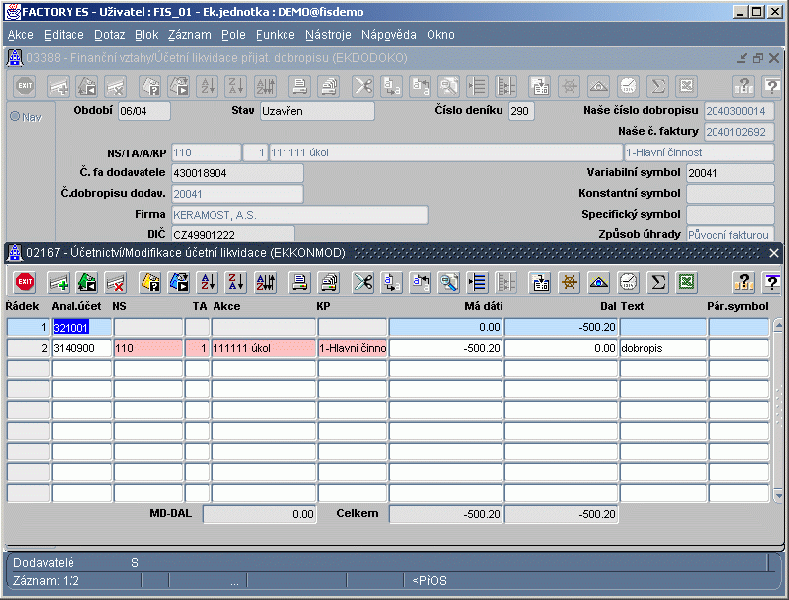
Task: Click KP cell '1-Hlavní činno' in row 2
Action: pyautogui.click(x=352, y=348)
